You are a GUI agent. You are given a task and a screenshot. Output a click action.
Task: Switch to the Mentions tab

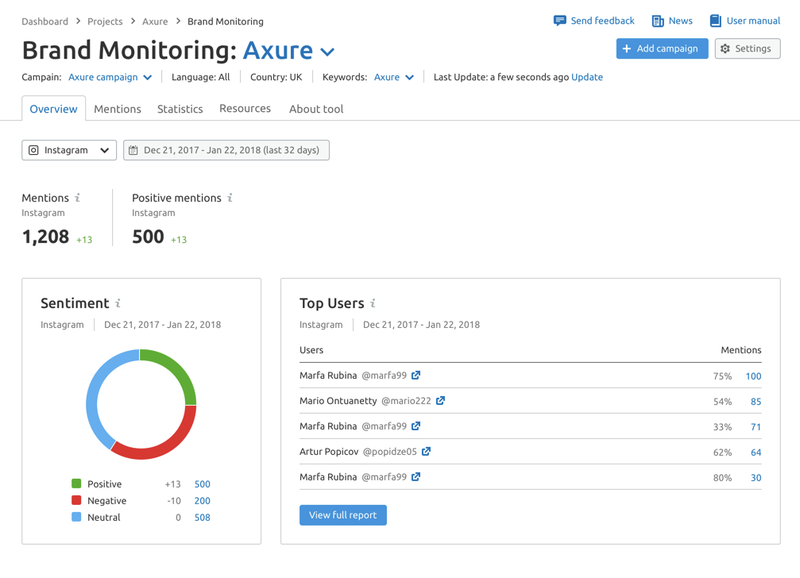[117, 109]
